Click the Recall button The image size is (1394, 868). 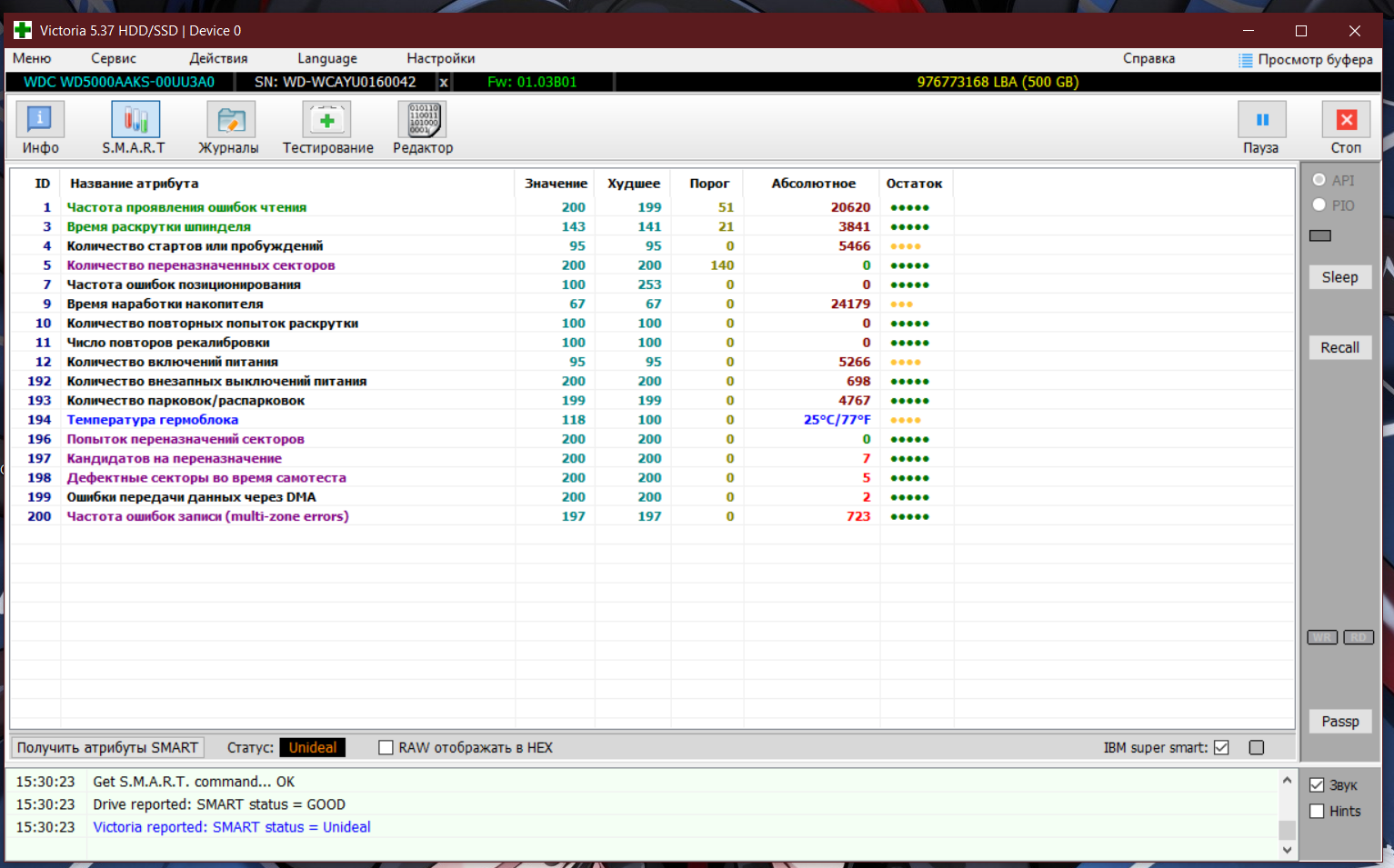point(1339,347)
